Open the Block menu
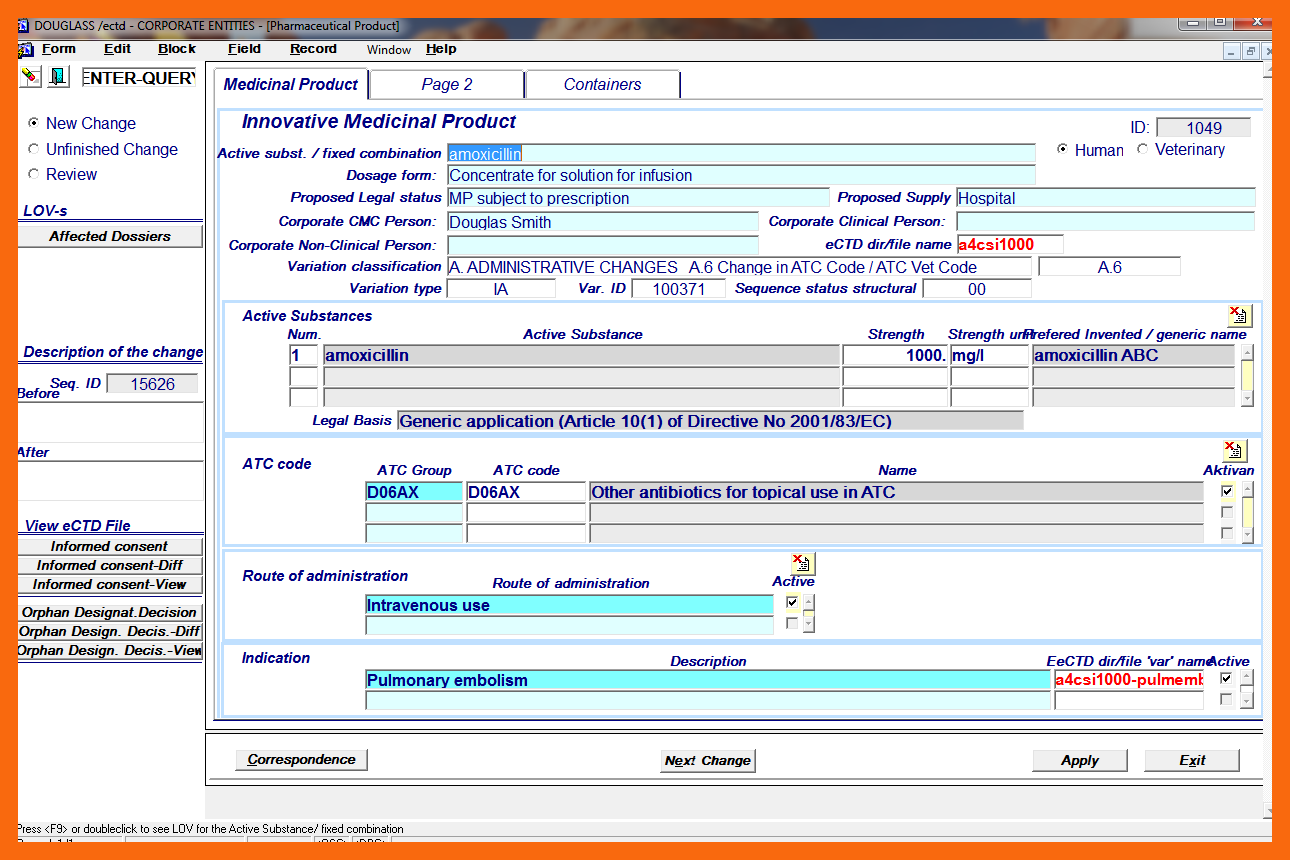The image size is (1290, 860). tap(177, 49)
